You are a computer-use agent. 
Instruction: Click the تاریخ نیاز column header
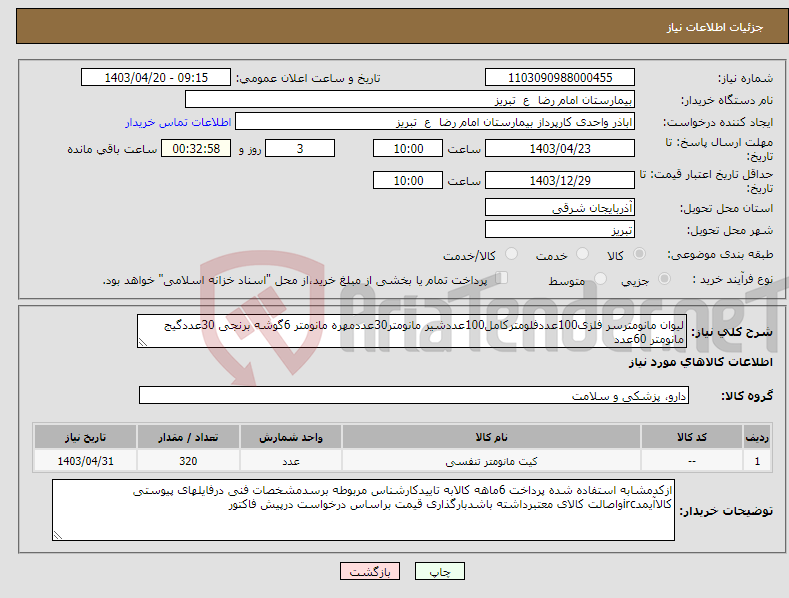tap(86, 437)
